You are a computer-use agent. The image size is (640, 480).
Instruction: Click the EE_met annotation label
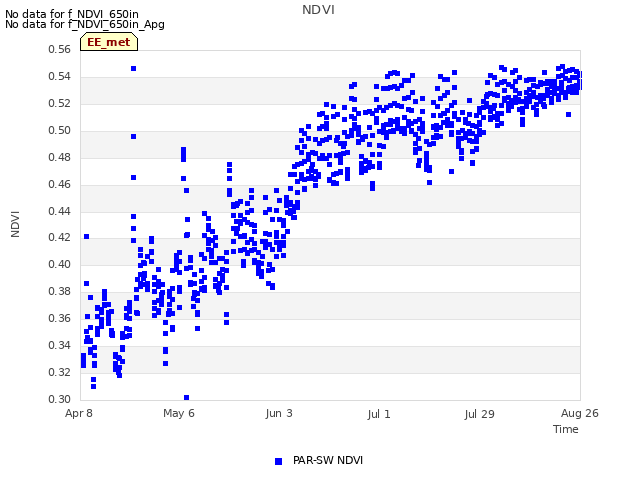[x=109, y=42]
